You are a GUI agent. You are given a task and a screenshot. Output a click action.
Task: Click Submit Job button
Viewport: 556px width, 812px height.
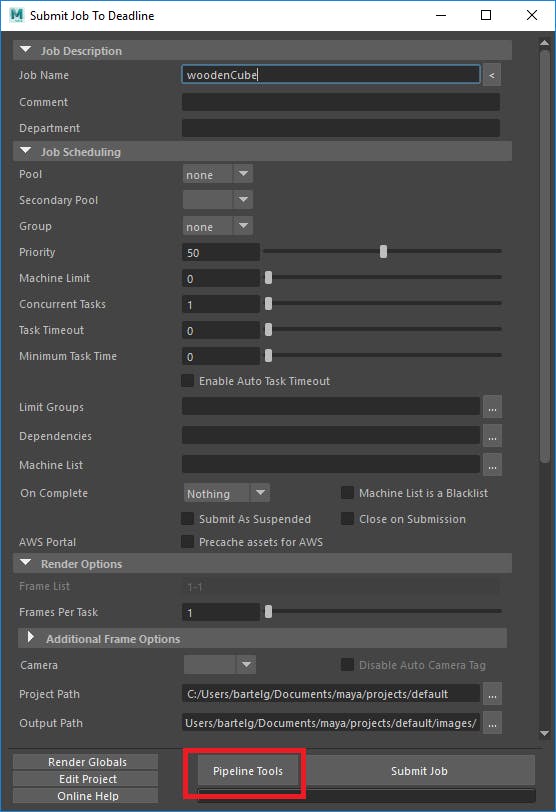[419, 771]
